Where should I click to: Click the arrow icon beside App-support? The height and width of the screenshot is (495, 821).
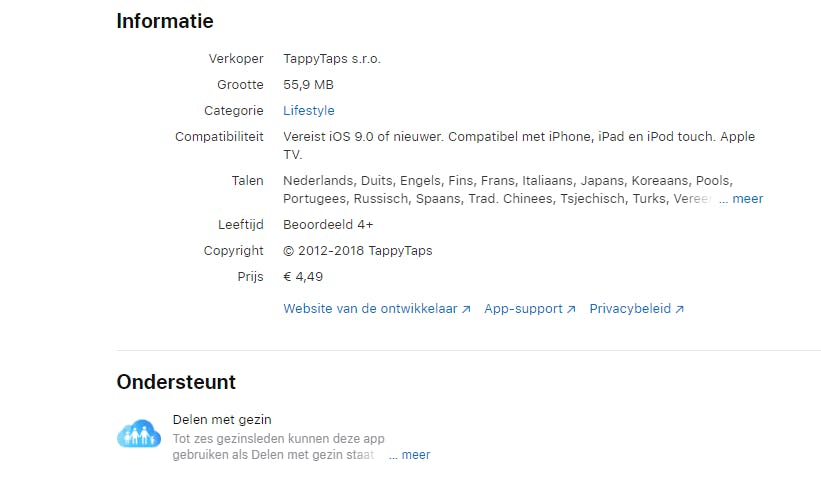pos(571,310)
